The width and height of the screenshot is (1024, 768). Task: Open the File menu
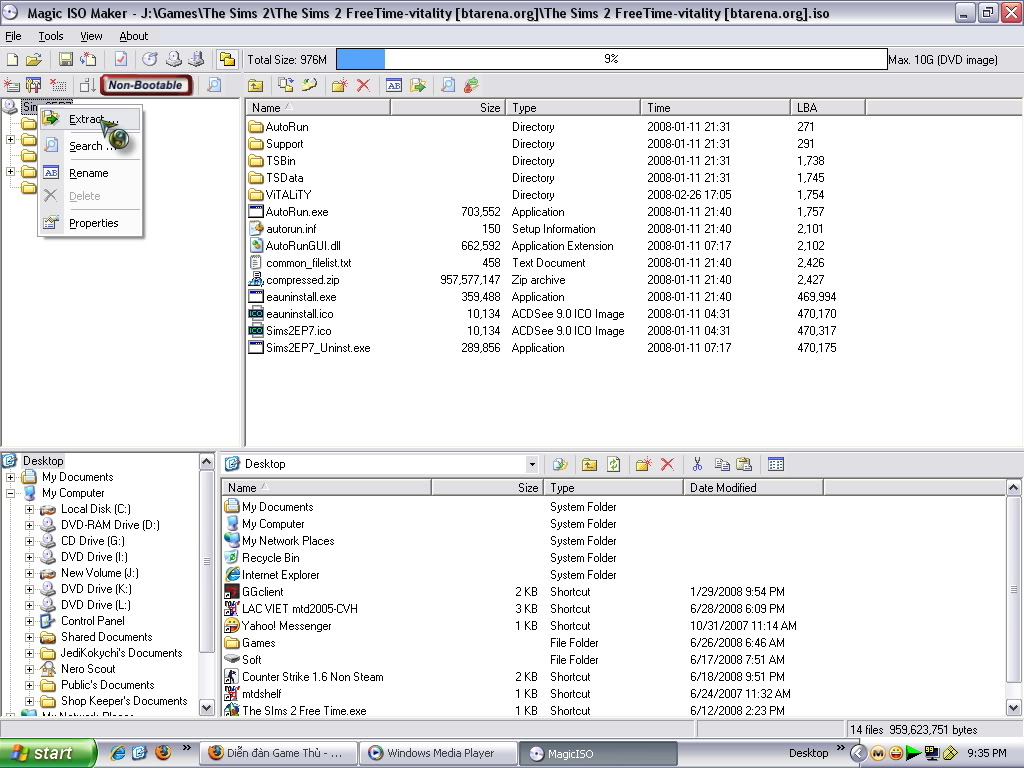[13, 36]
